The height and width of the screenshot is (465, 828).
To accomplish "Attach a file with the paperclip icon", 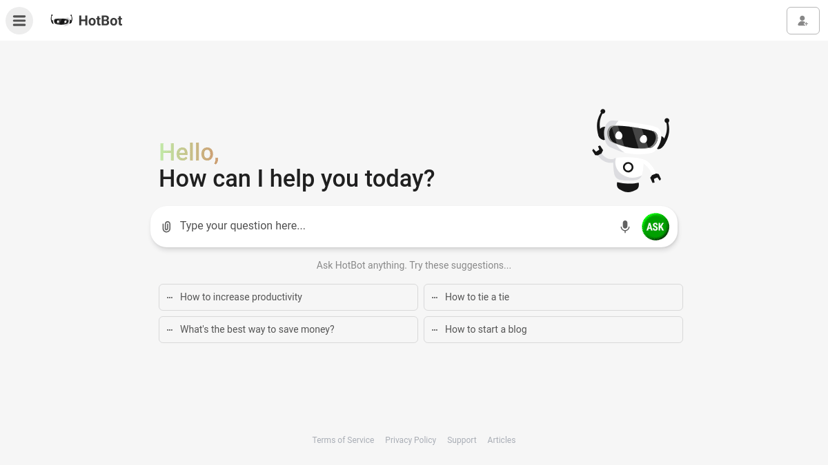I will (x=166, y=226).
